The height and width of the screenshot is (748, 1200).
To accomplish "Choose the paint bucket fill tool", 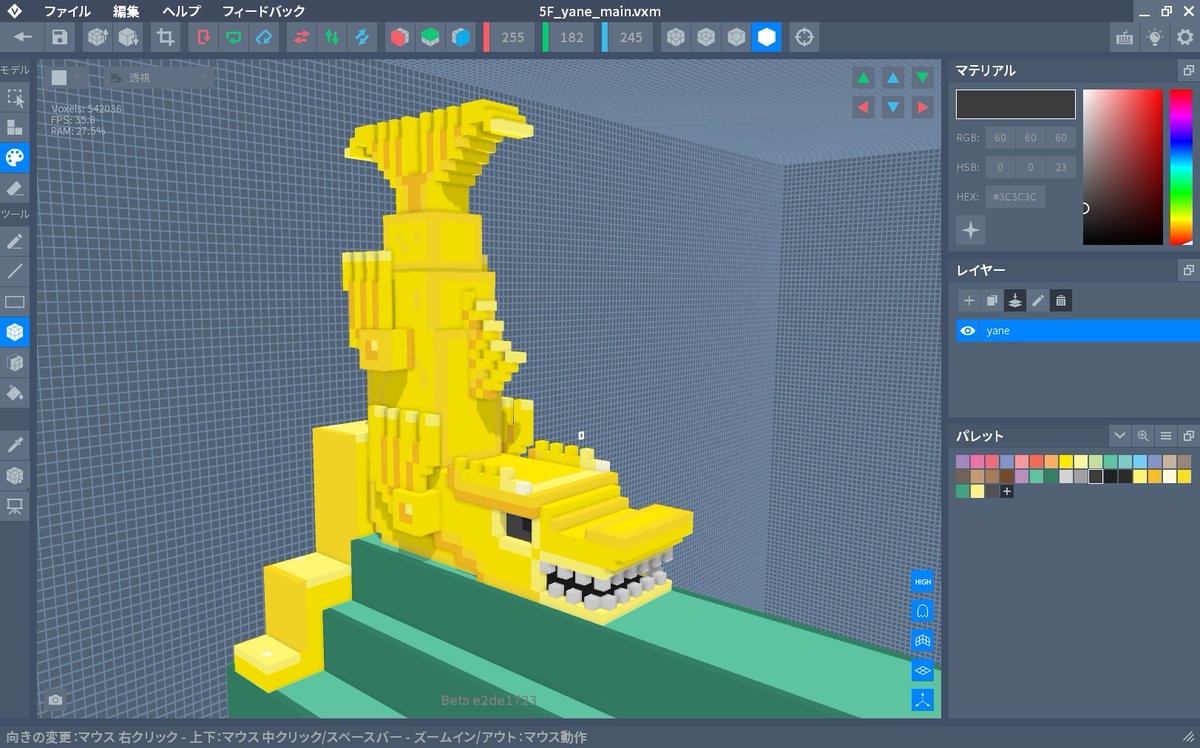I will [x=15, y=393].
